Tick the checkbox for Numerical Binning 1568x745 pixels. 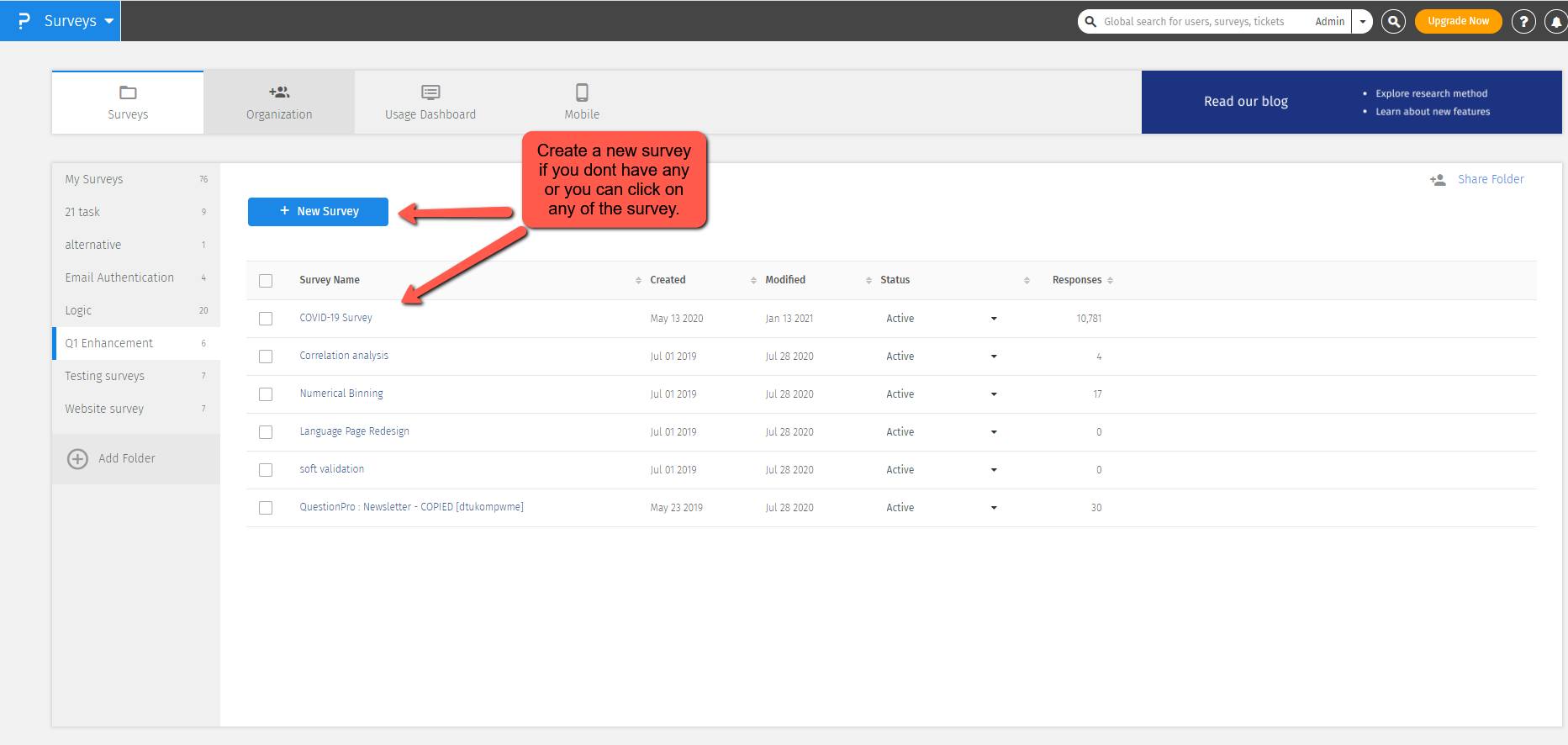[x=266, y=394]
